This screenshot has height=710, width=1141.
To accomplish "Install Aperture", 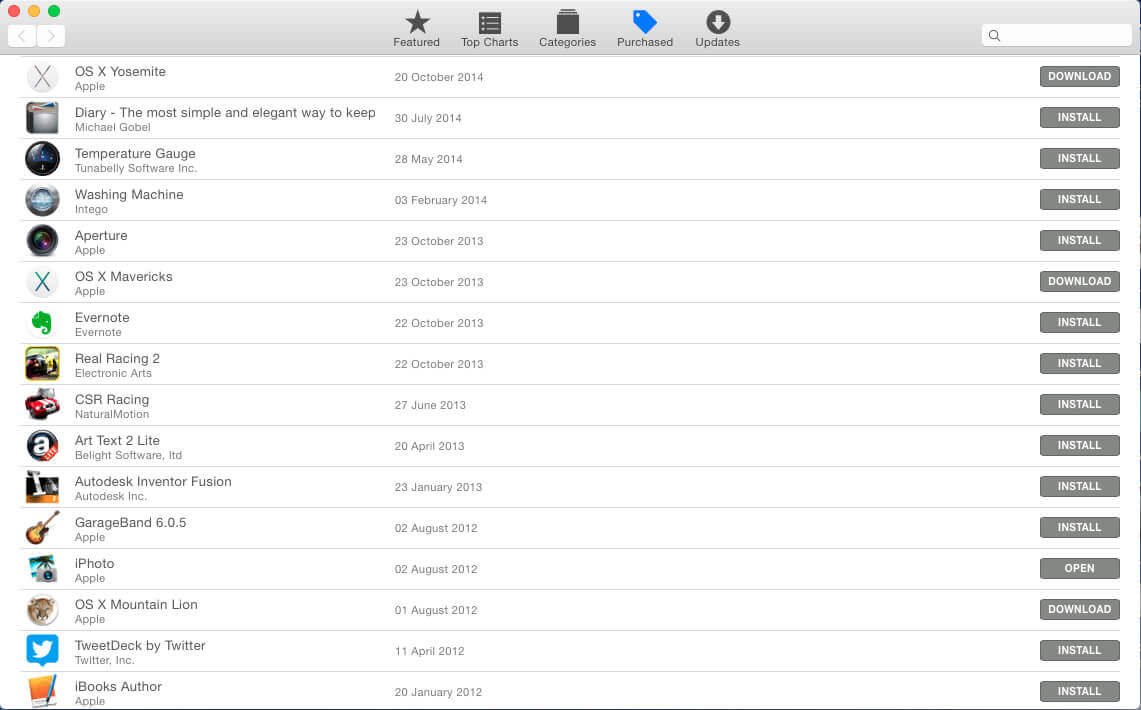I will tap(1079, 240).
